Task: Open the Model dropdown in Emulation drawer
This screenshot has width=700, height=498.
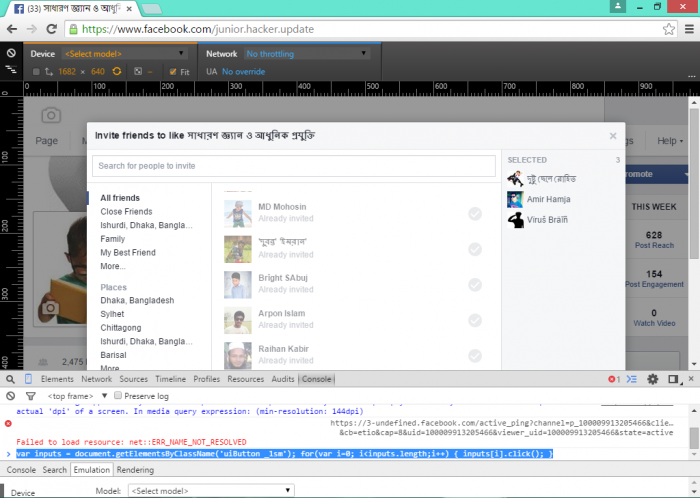Action: coord(211,490)
